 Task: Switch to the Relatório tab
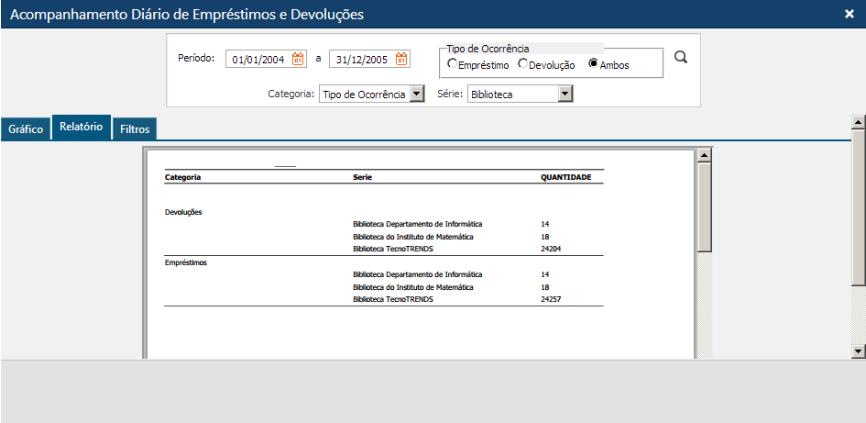(81, 128)
